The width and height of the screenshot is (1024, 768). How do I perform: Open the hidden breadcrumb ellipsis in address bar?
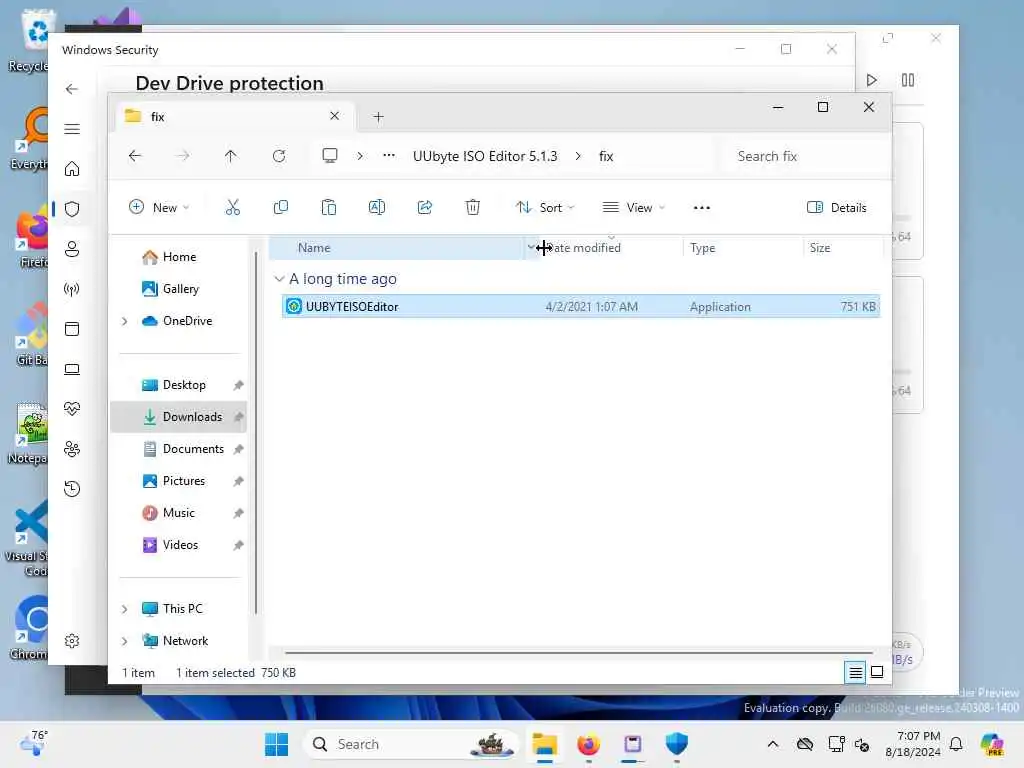(x=389, y=155)
